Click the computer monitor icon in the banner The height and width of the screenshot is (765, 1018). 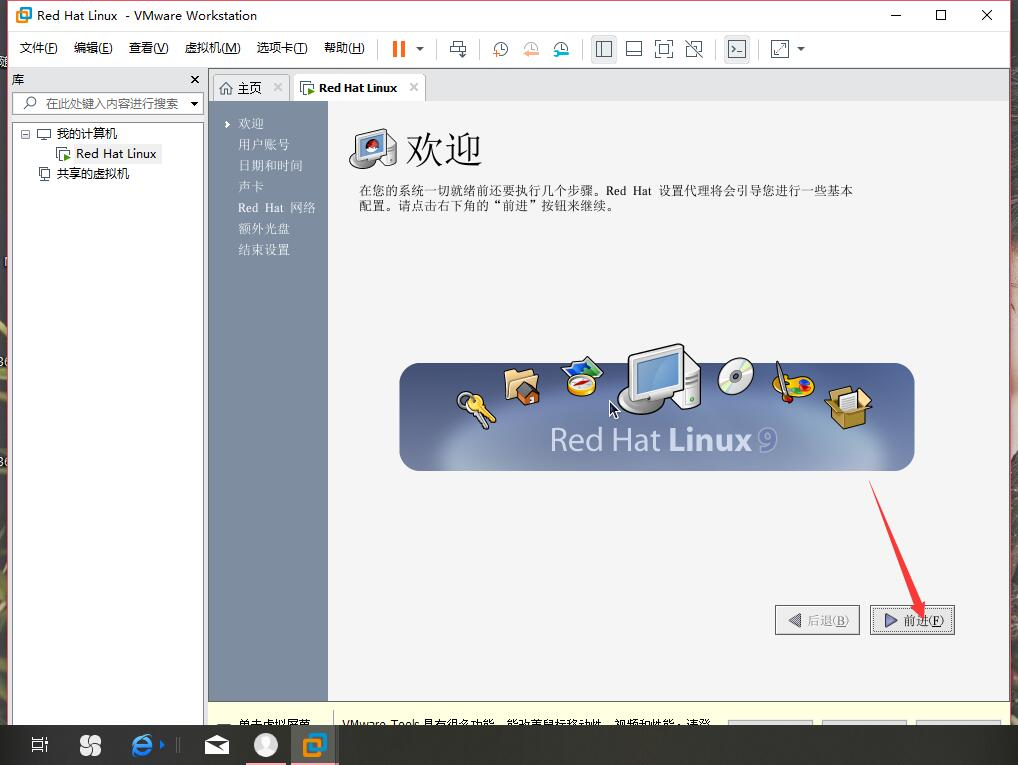coord(660,379)
